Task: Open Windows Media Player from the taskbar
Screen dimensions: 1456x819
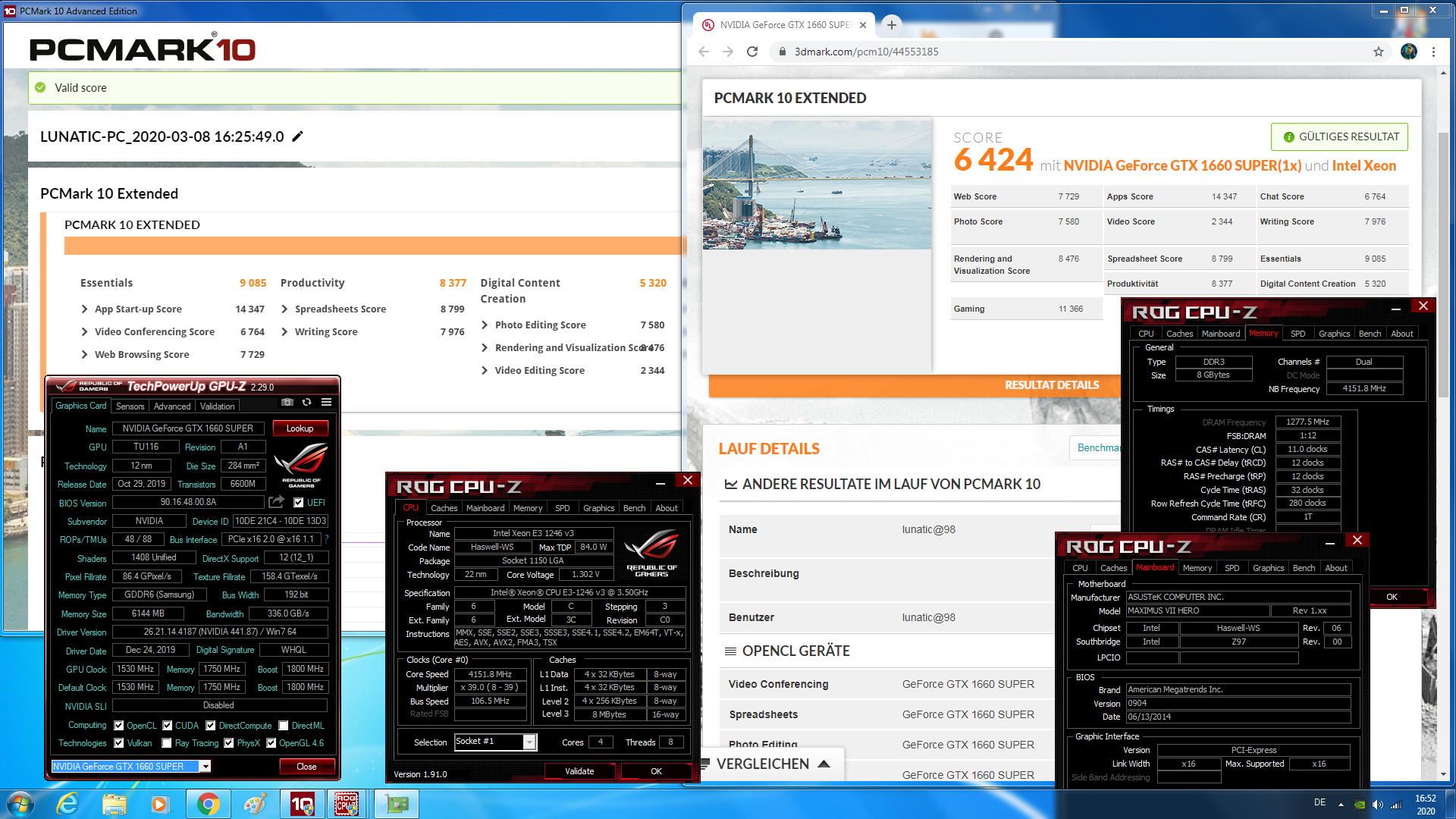Action: [x=159, y=804]
